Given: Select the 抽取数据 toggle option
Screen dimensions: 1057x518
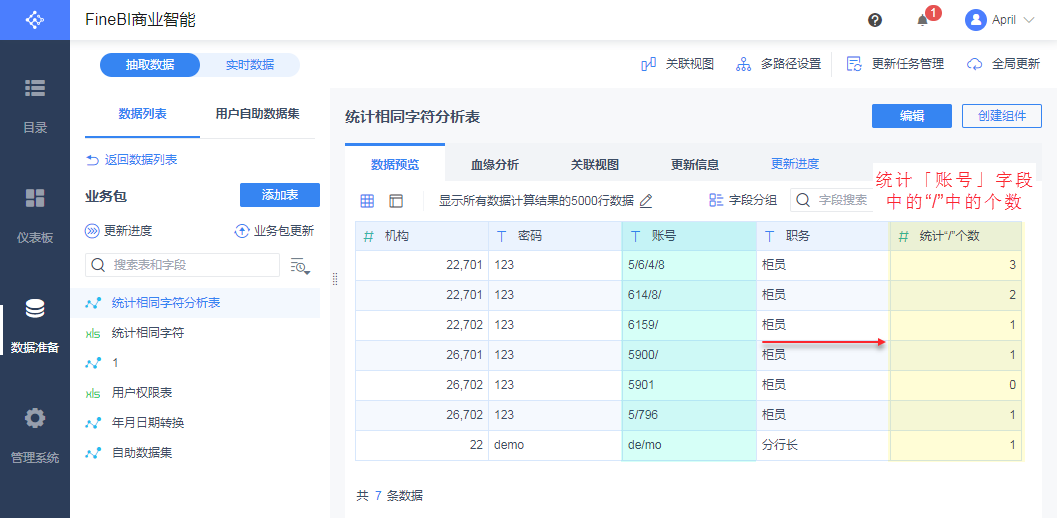Looking at the screenshot, I should [150, 65].
